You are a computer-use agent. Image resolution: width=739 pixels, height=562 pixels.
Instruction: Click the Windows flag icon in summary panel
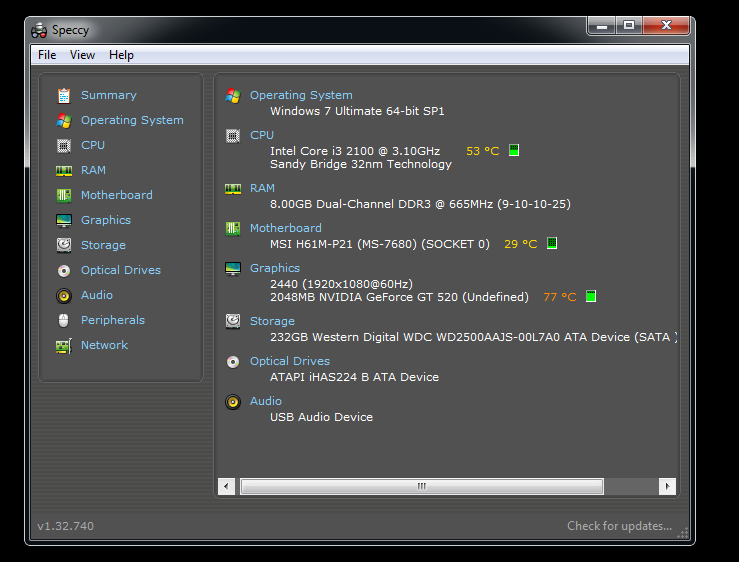coord(233,96)
